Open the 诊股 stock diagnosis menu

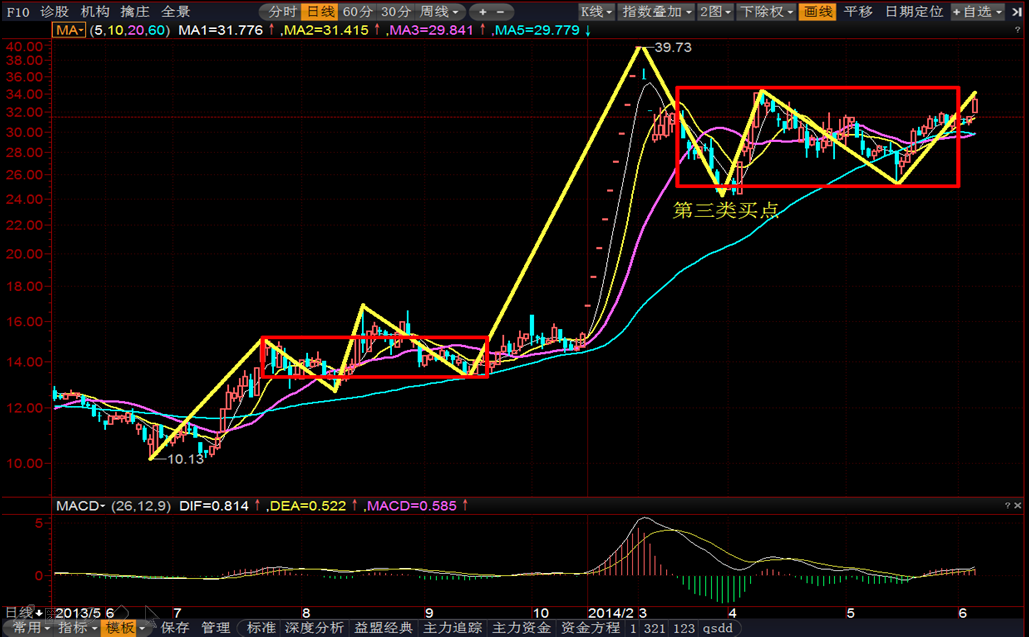click(x=54, y=12)
